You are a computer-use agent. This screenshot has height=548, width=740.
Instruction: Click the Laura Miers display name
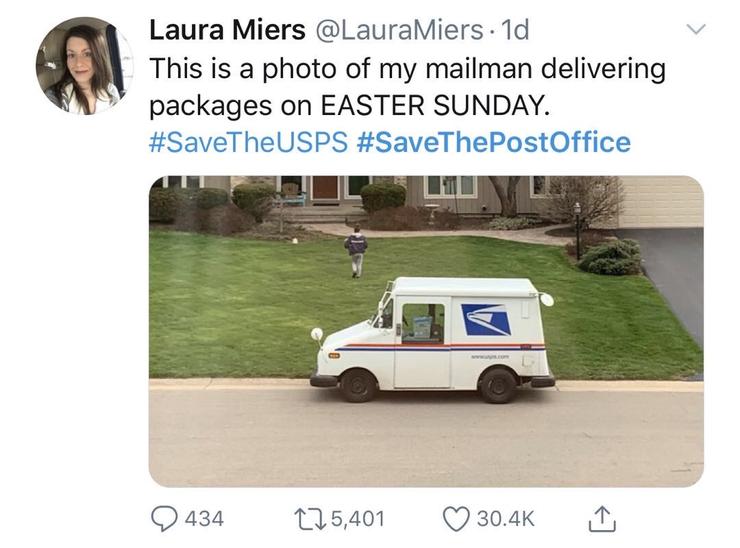(x=226, y=30)
